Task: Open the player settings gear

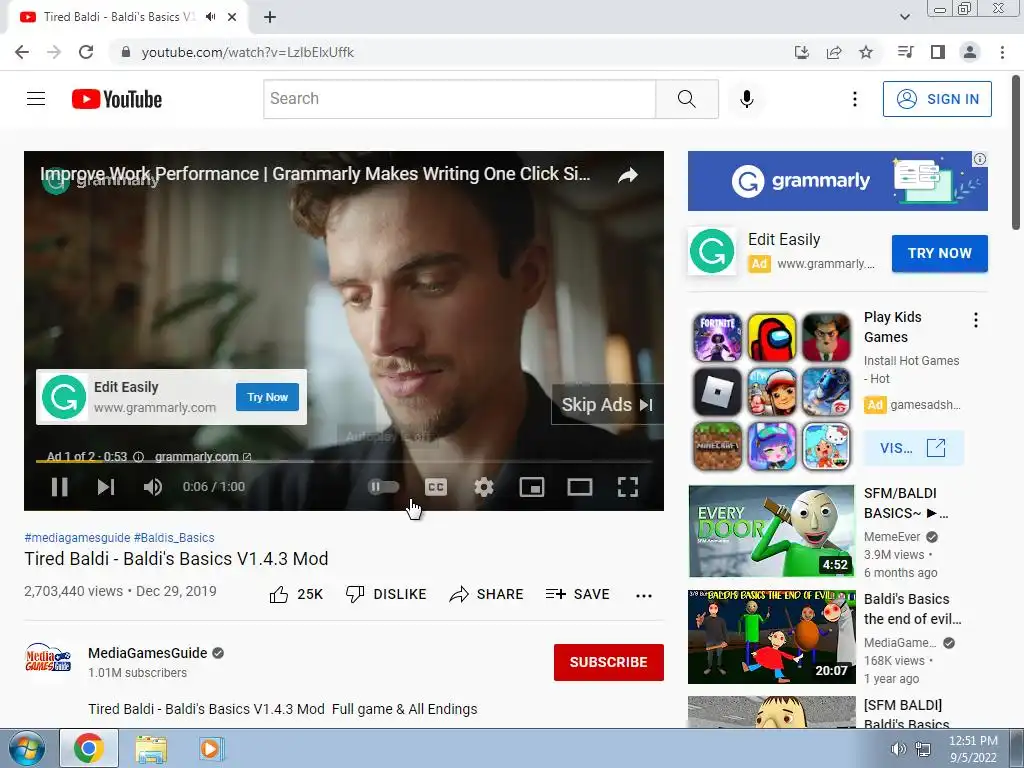Action: point(484,487)
